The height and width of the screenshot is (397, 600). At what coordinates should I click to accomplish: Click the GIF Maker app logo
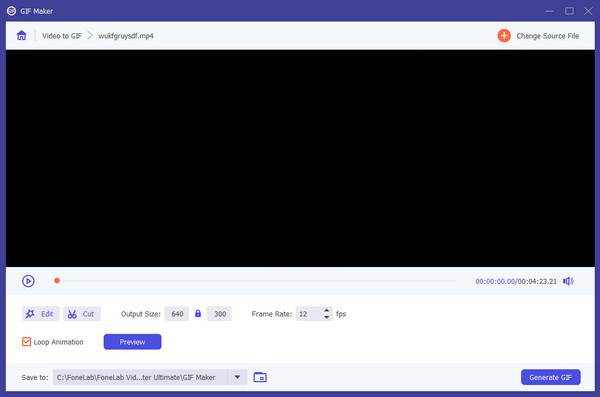point(11,11)
